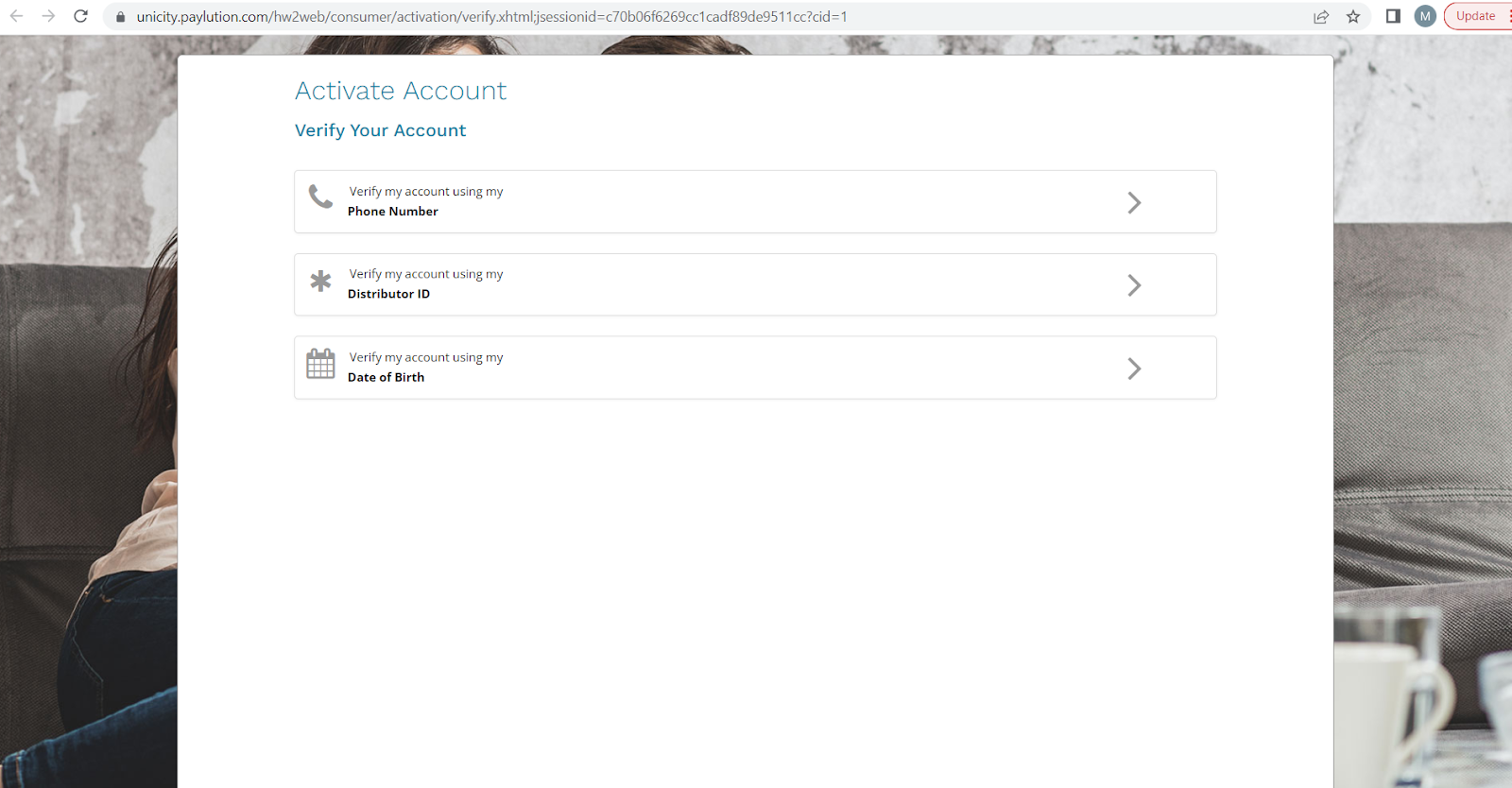Click the Verify Your Account subheading

380,130
